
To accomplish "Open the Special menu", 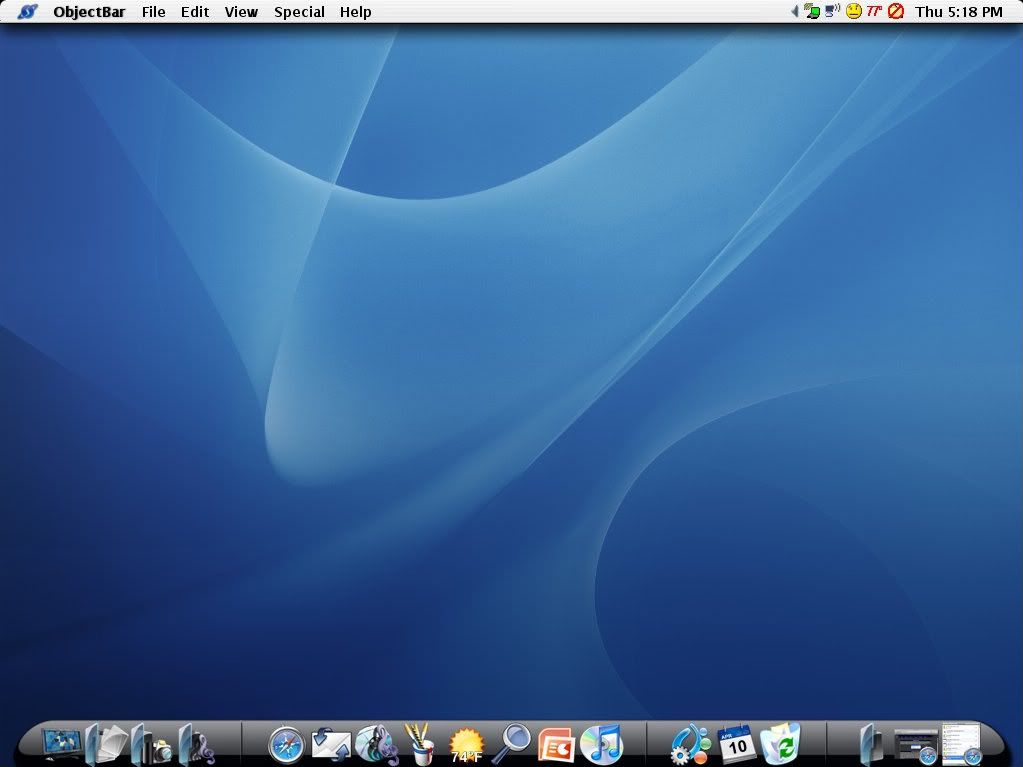I will point(299,12).
